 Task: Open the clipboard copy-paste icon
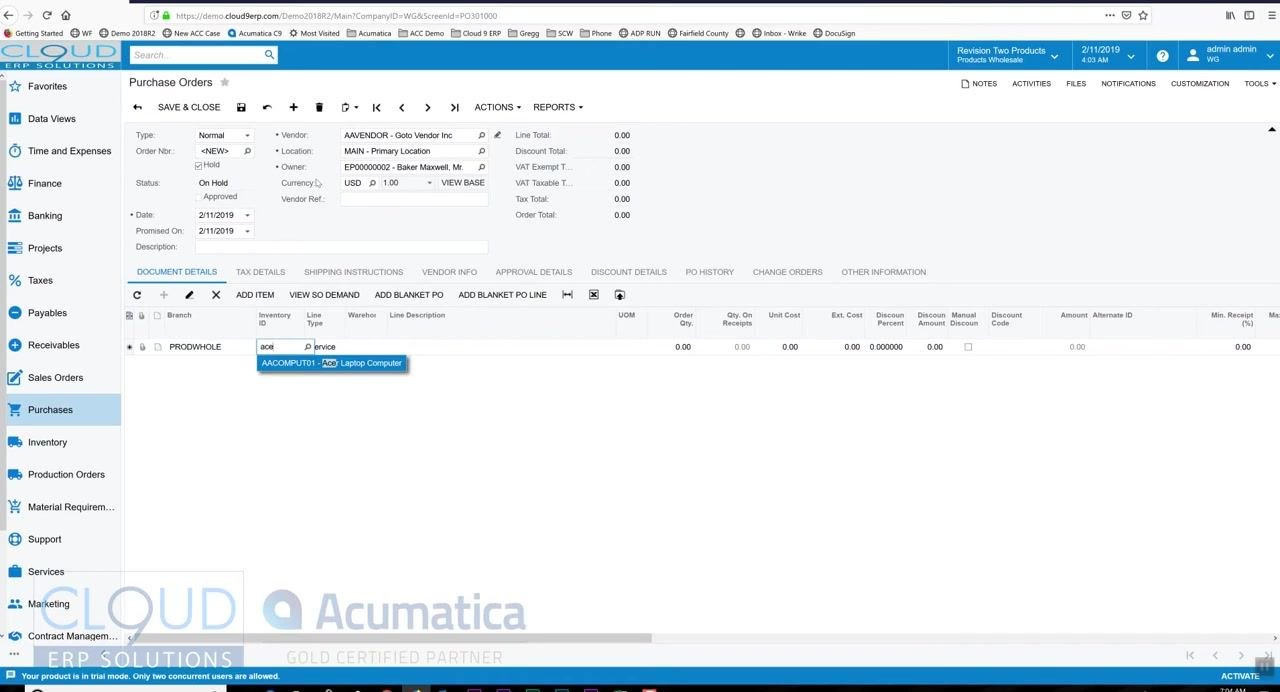point(348,107)
